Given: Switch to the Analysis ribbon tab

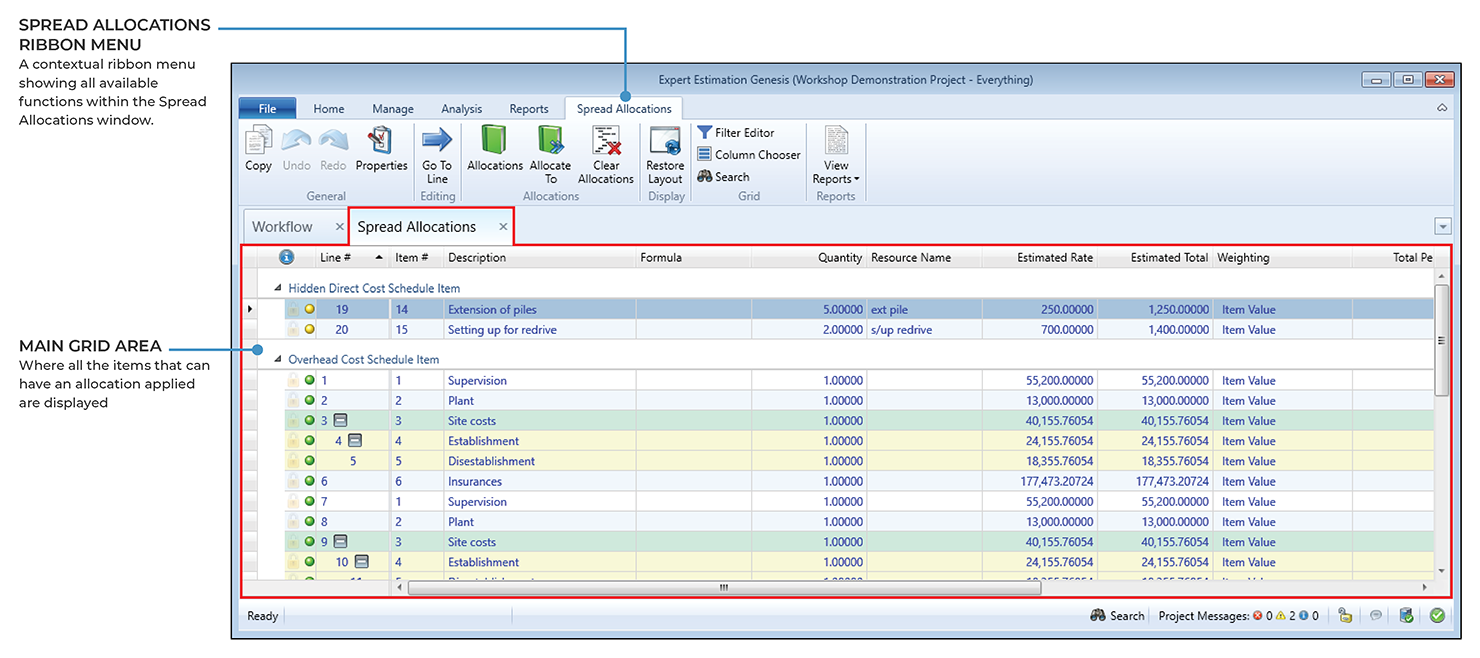Looking at the screenshot, I should 461,109.
